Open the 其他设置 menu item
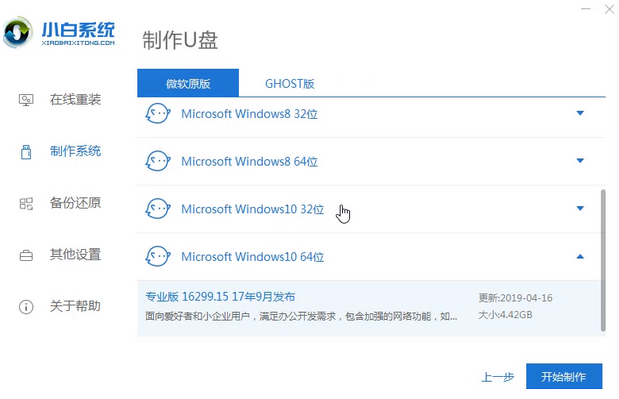Screen dimensions: 619x399 click(75, 255)
